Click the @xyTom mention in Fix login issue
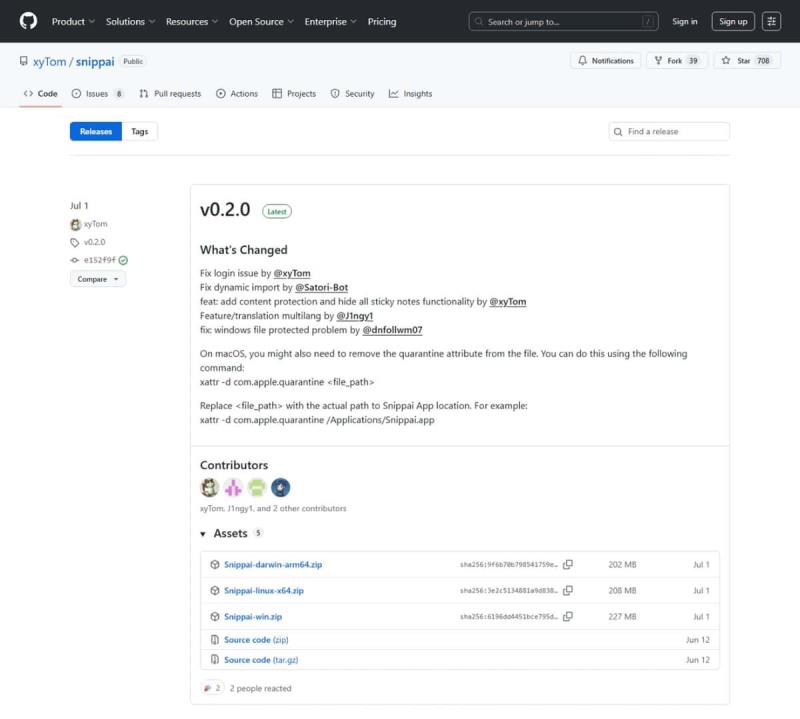This screenshot has width=800, height=719. pyautogui.click(x=292, y=274)
